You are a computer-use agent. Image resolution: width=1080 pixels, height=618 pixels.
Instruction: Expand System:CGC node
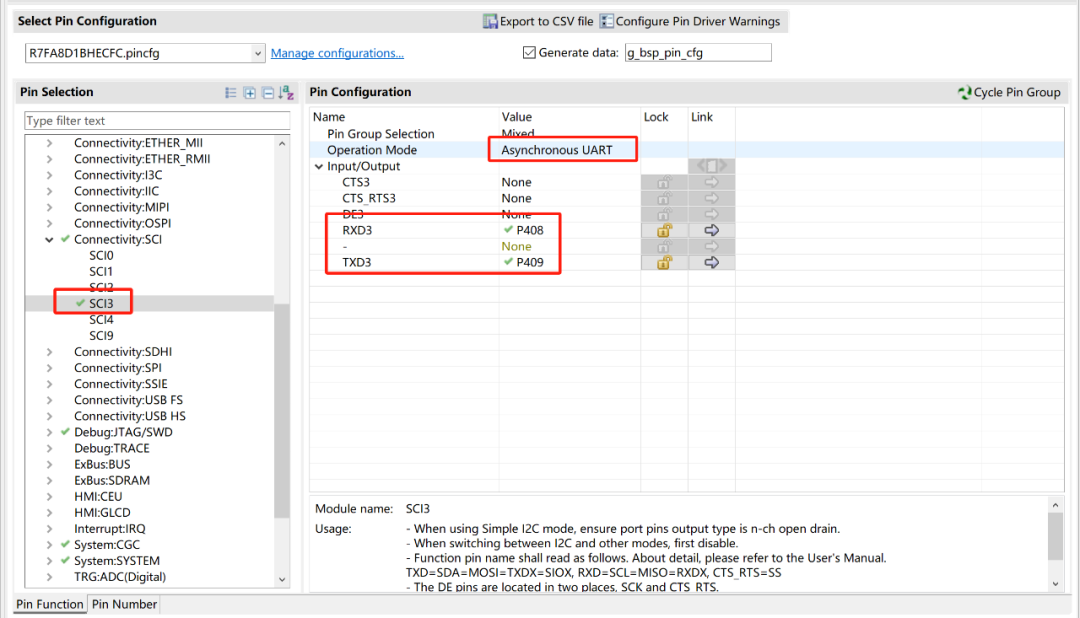coord(49,545)
